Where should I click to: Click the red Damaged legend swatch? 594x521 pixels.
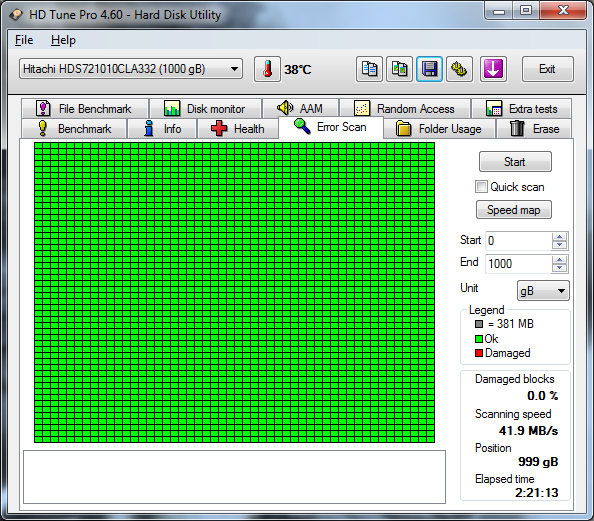(x=479, y=353)
